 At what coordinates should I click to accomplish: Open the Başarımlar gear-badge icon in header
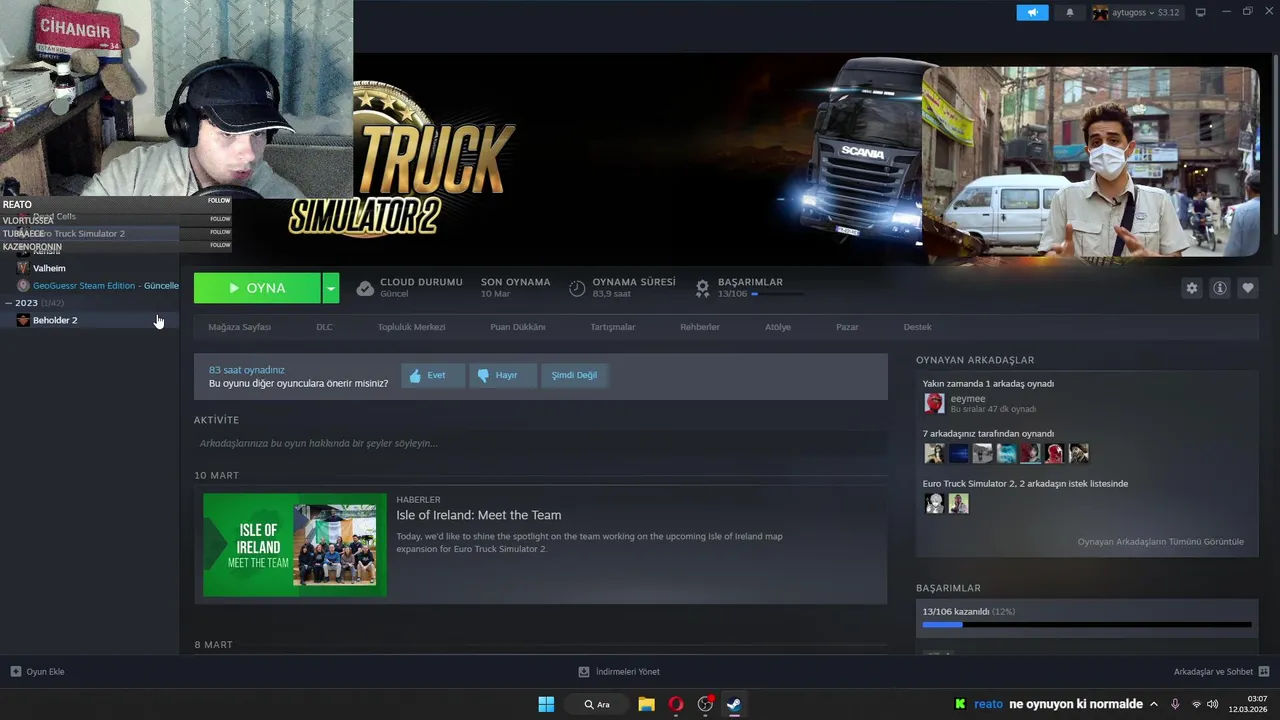(702, 288)
